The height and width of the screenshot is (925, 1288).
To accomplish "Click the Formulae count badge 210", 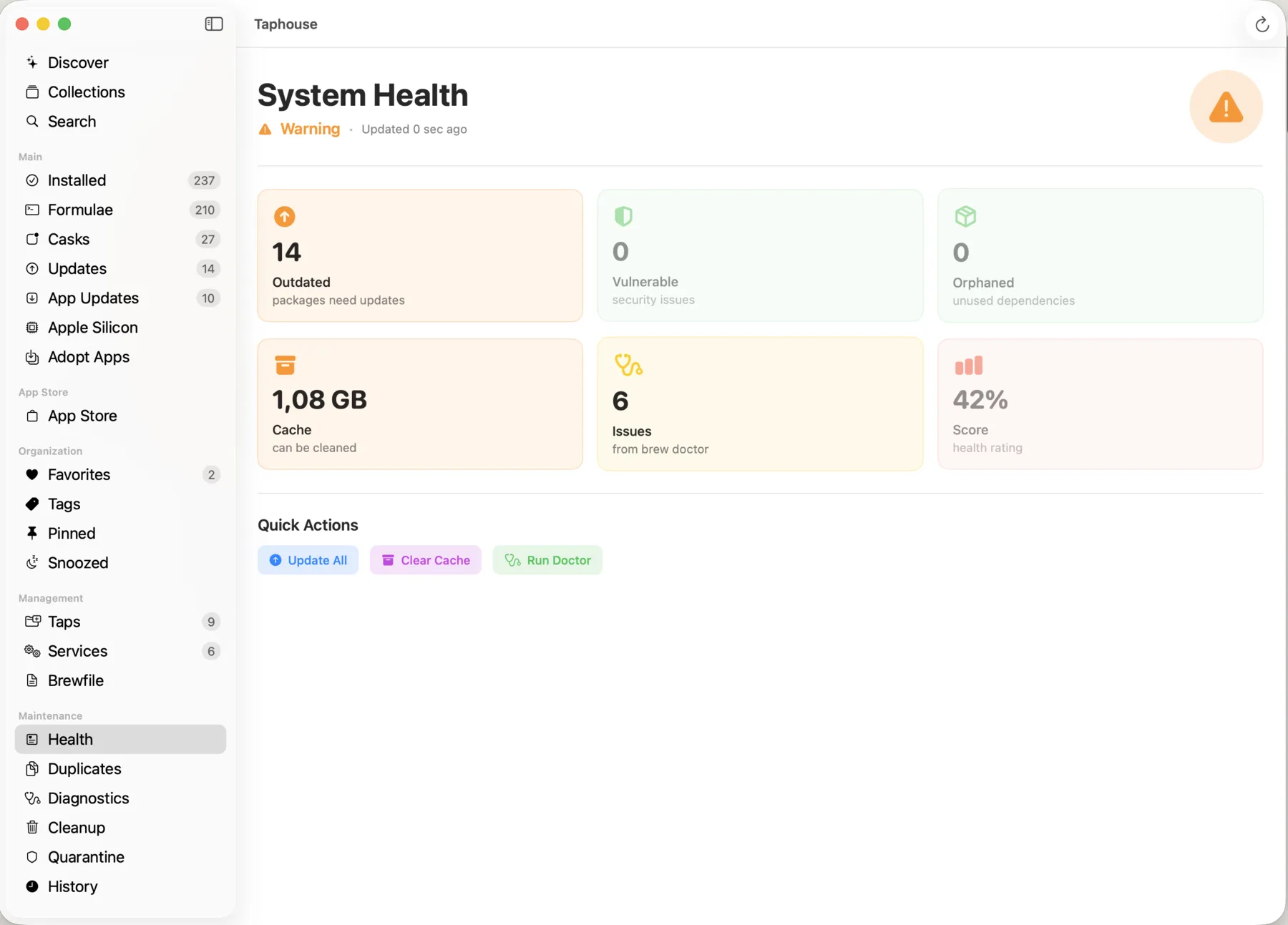I will (205, 210).
